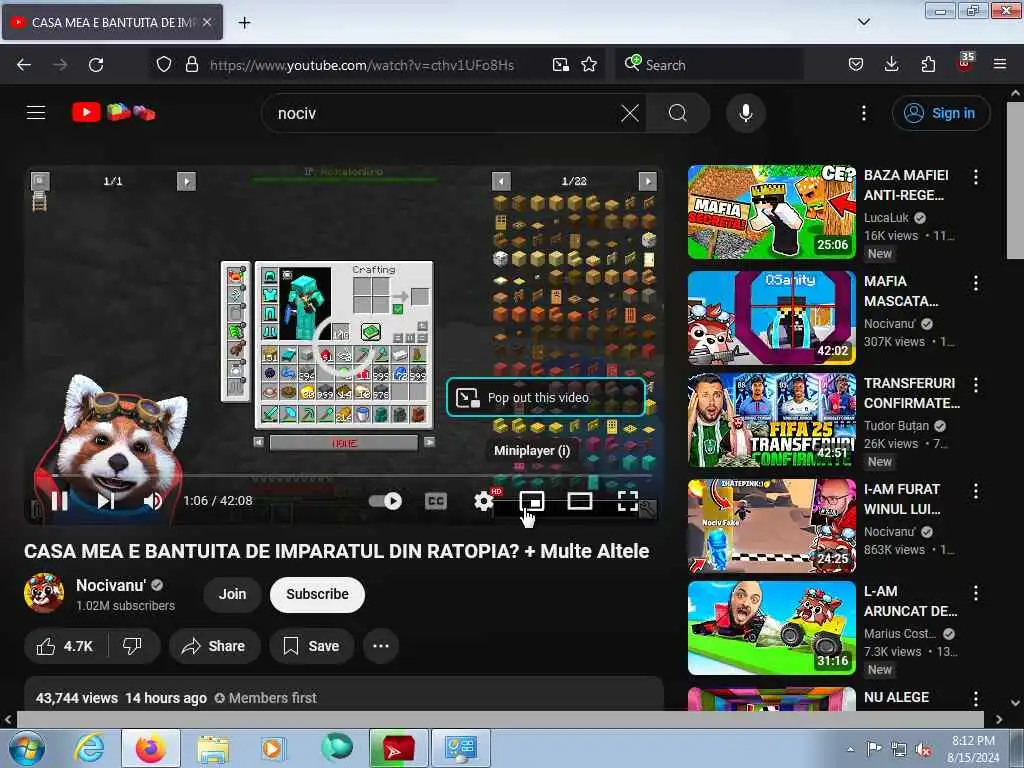This screenshot has height=768, width=1024.
Task: Go to YouTube home logo
Action: coord(114,112)
